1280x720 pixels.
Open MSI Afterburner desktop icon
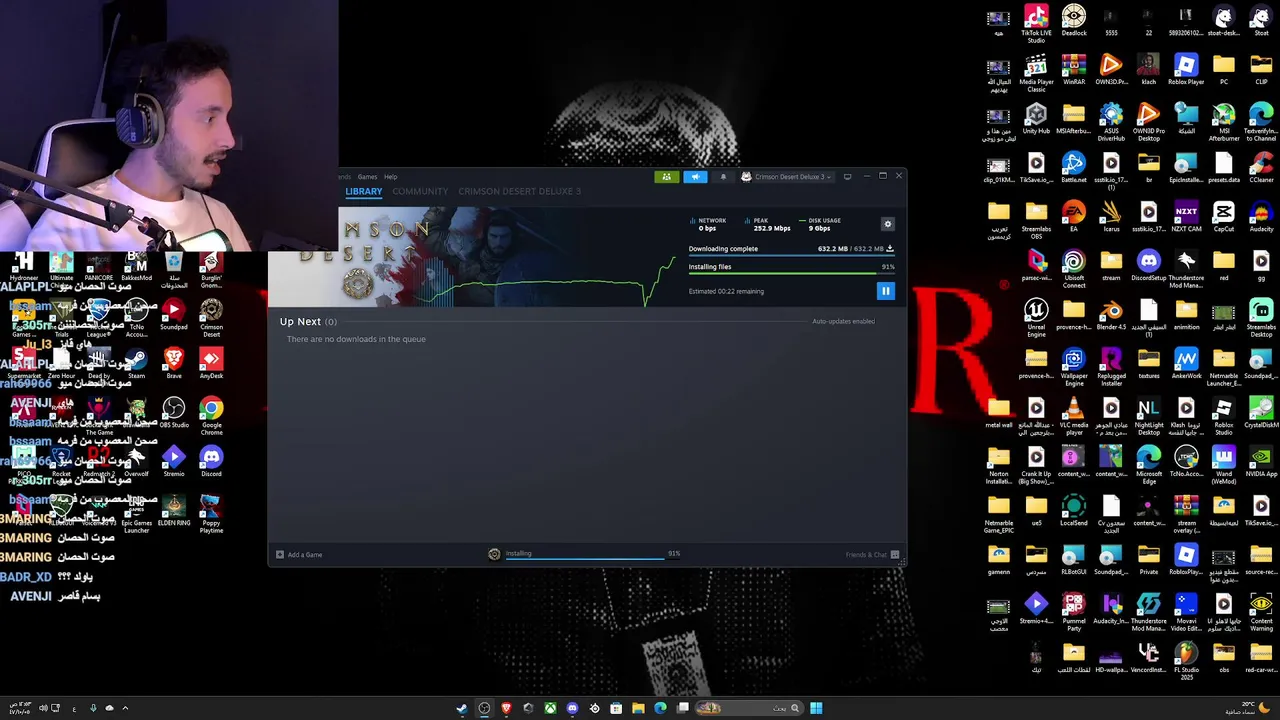1224,122
